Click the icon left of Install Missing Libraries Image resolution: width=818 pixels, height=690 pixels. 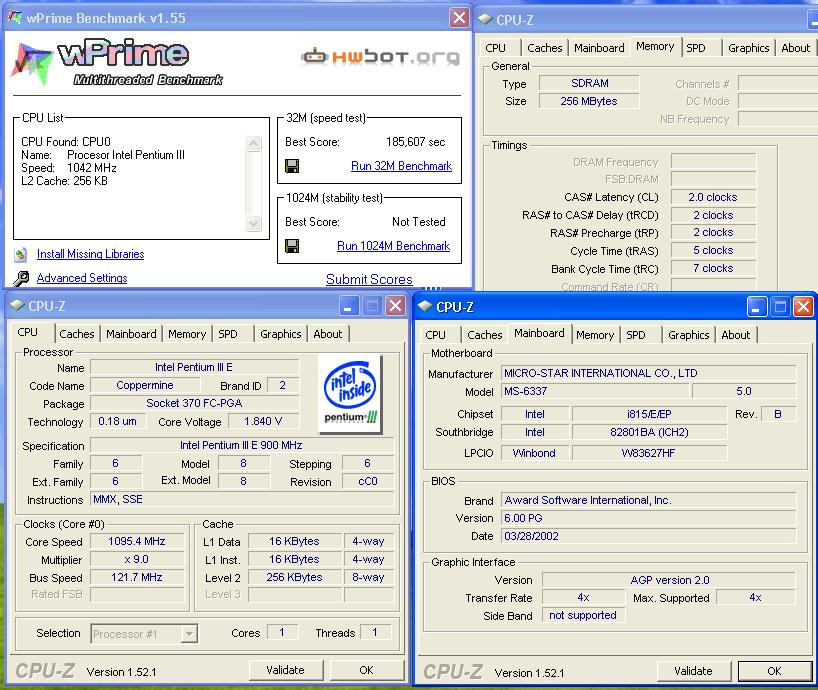click(x=21, y=255)
